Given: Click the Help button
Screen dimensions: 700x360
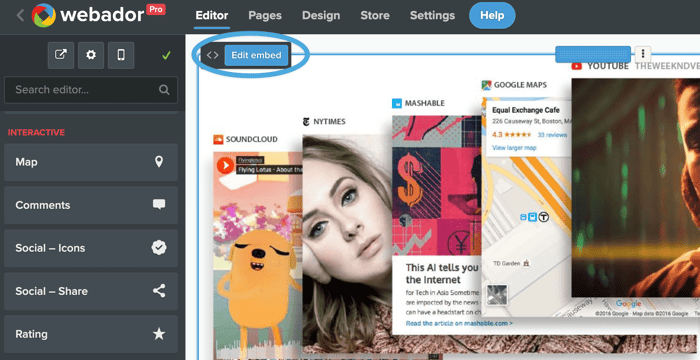Looking at the screenshot, I should pyautogui.click(x=492, y=15).
